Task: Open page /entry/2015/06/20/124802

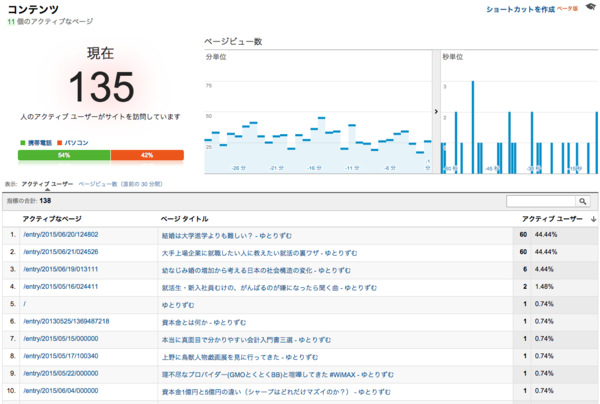Action: [60, 235]
